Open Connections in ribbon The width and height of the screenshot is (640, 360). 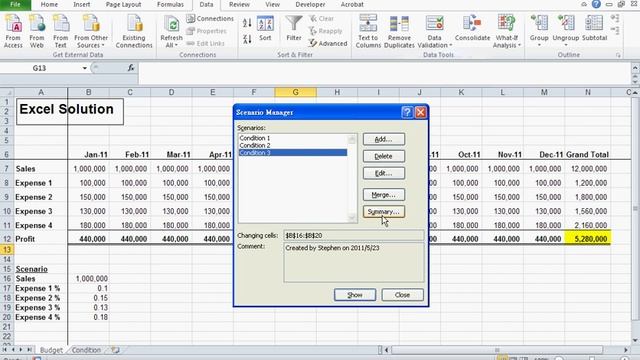(210, 18)
